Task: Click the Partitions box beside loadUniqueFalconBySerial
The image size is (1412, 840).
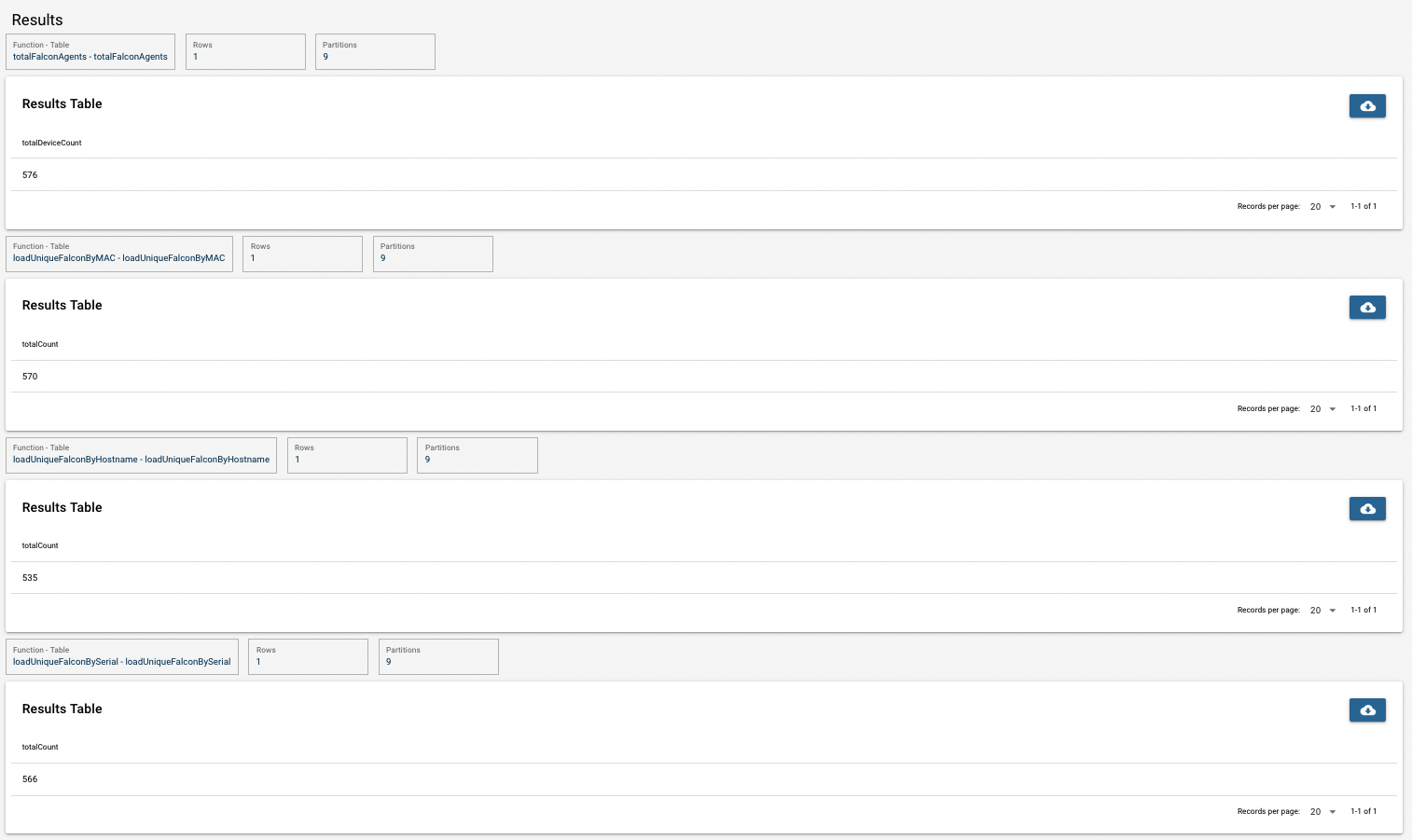Action: [x=438, y=656]
